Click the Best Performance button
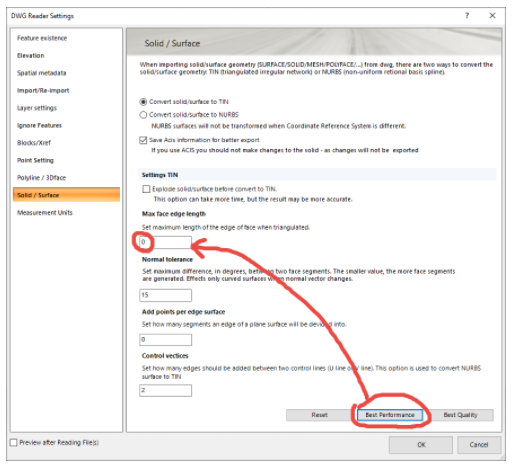516x466 pixels. coord(390,415)
